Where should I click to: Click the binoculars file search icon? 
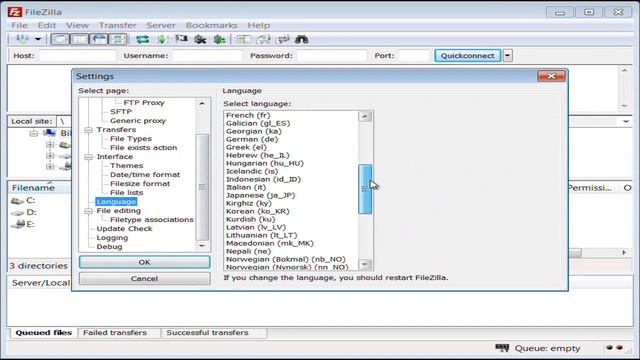[x=302, y=39]
